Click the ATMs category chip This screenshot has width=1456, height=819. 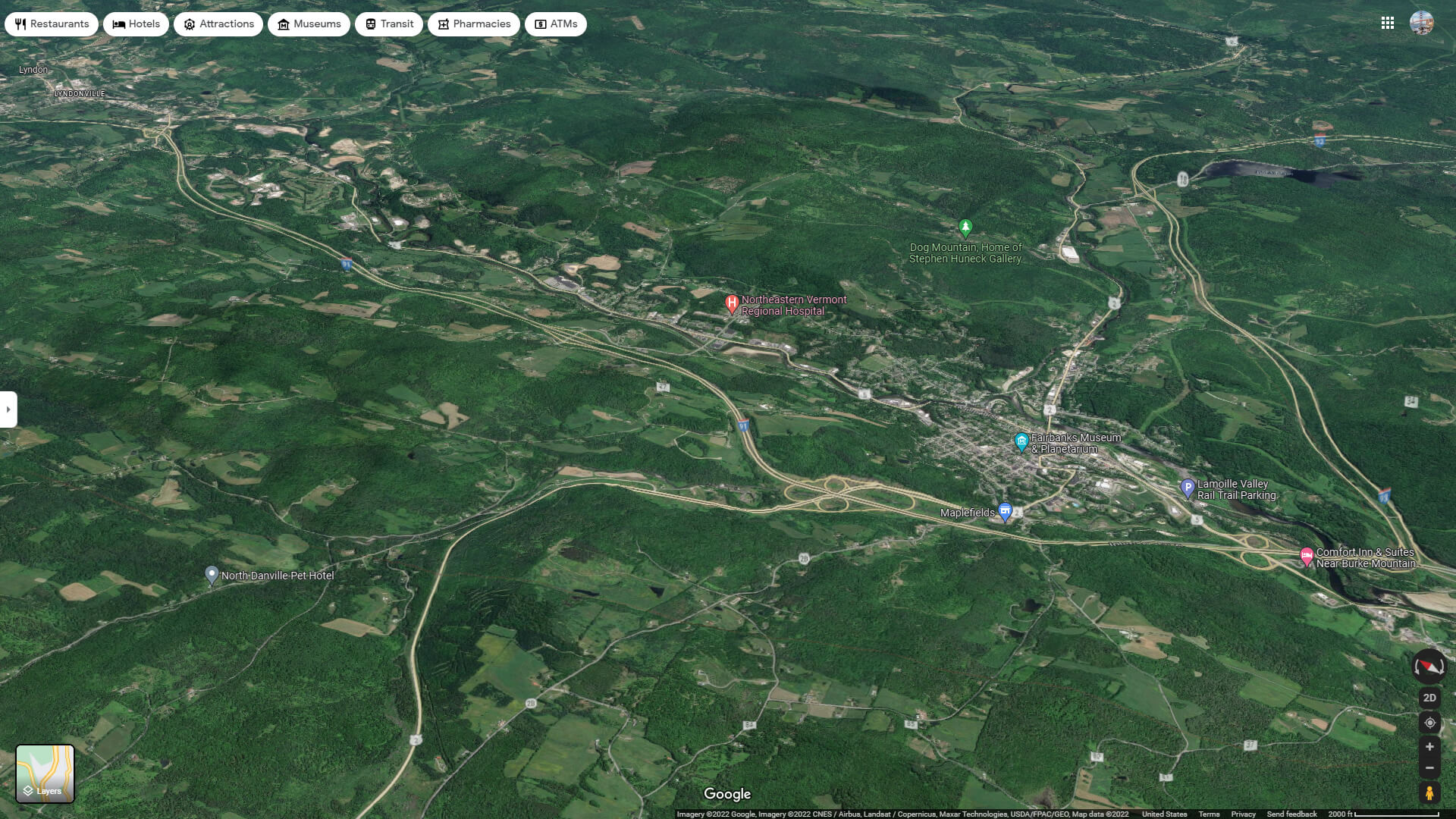click(x=556, y=24)
